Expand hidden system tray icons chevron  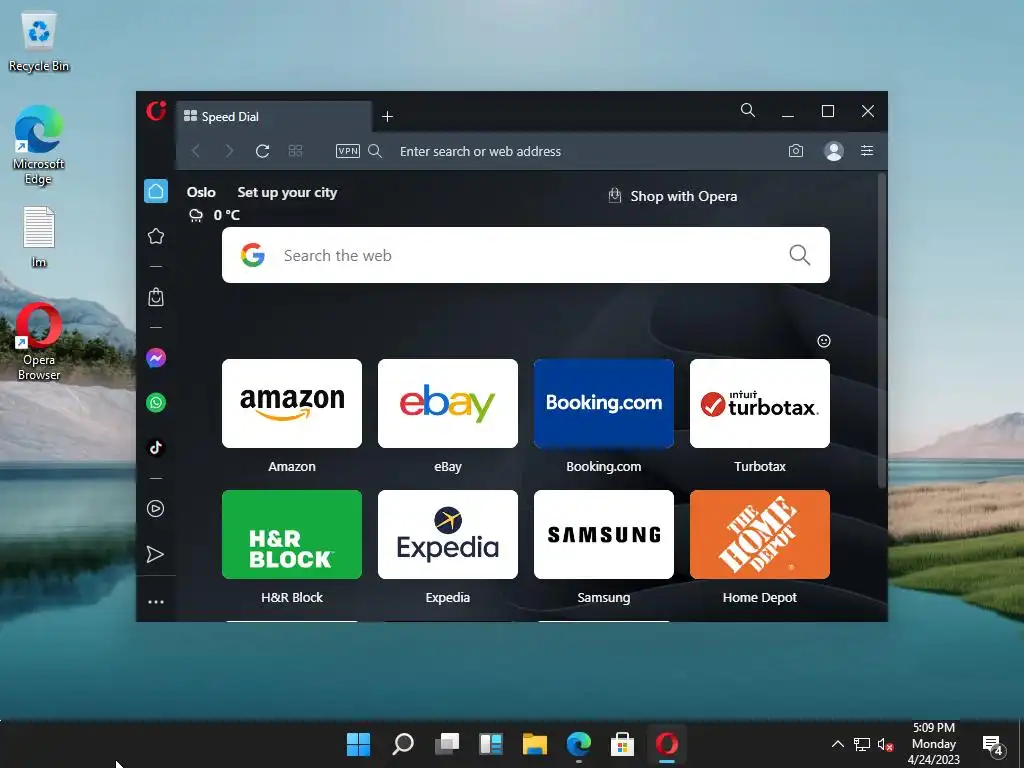837,744
